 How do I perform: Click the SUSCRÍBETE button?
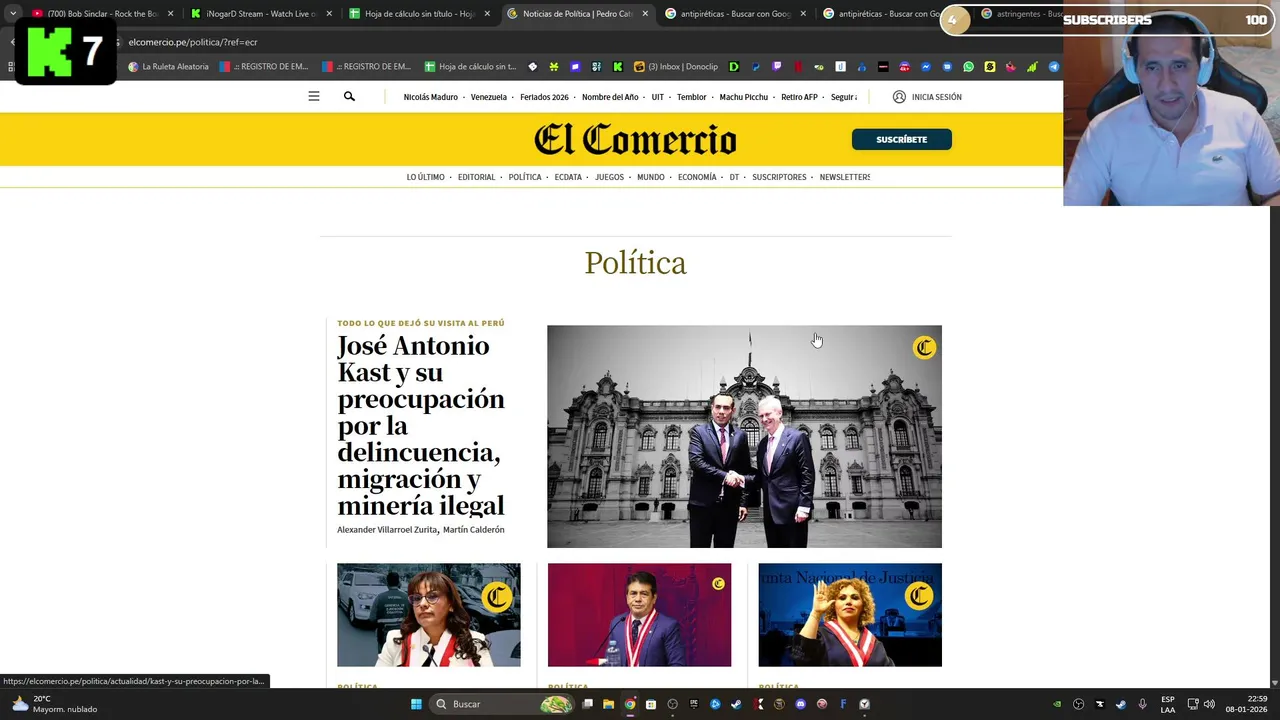tap(902, 139)
